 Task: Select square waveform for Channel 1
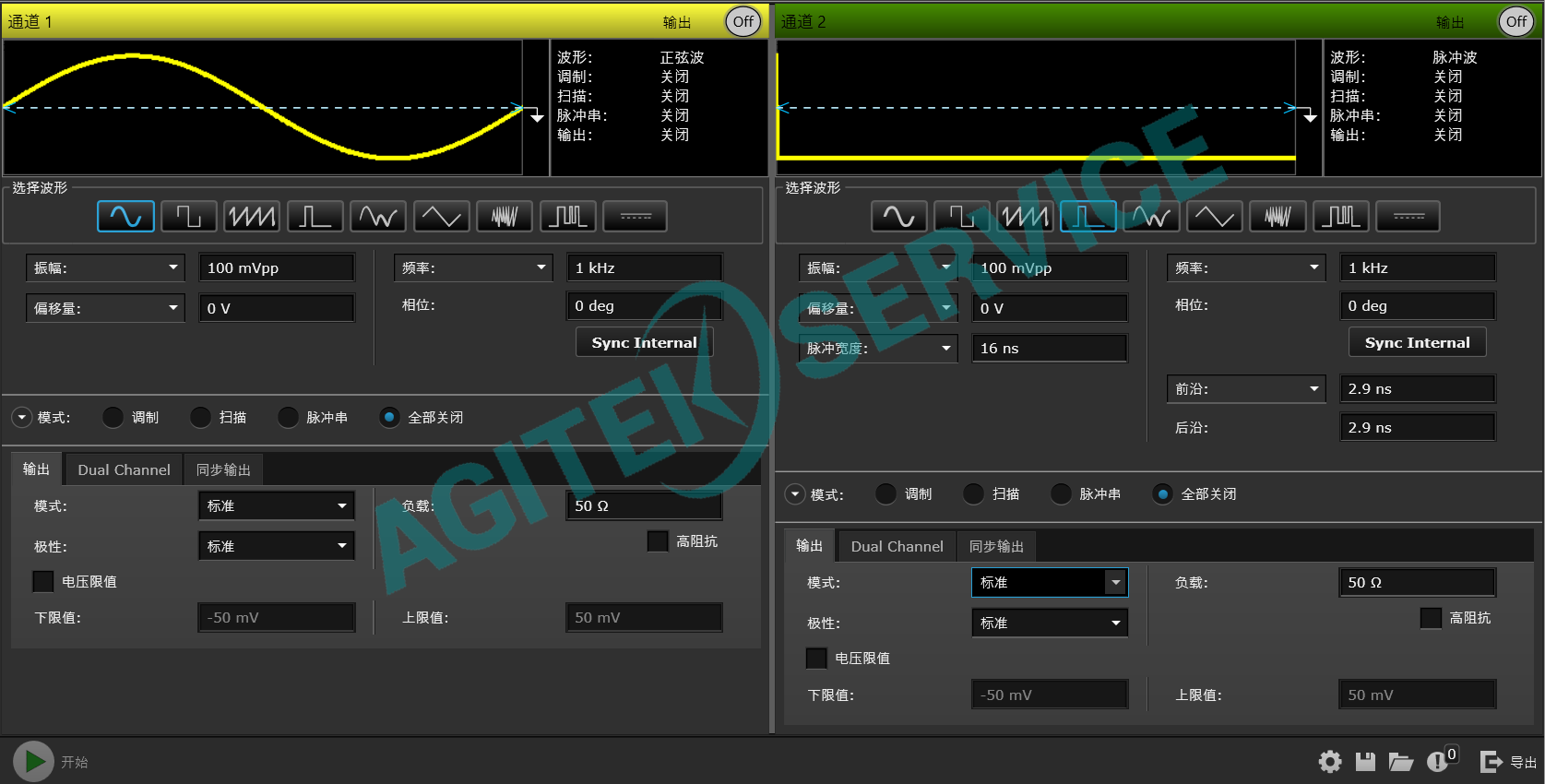(189, 217)
